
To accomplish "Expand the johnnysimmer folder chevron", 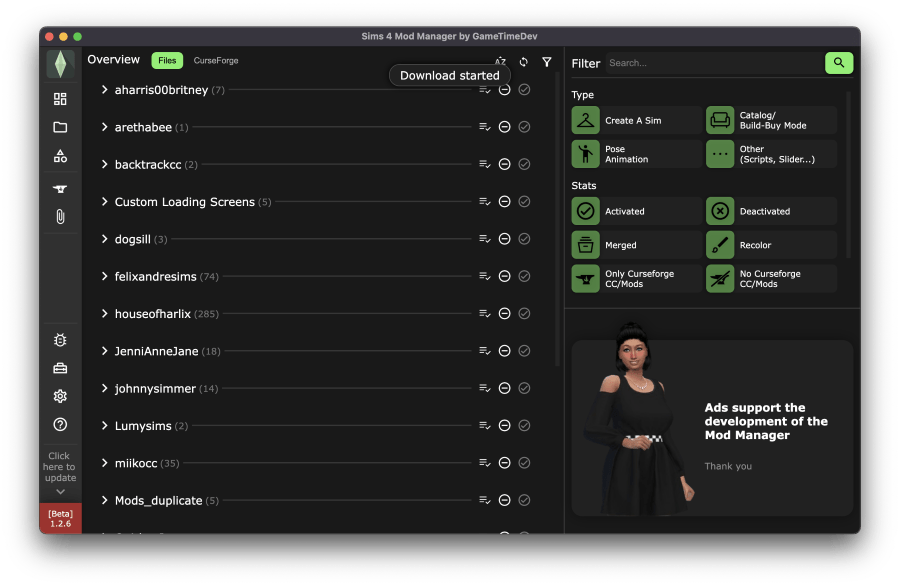I will (x=104, y=388).
